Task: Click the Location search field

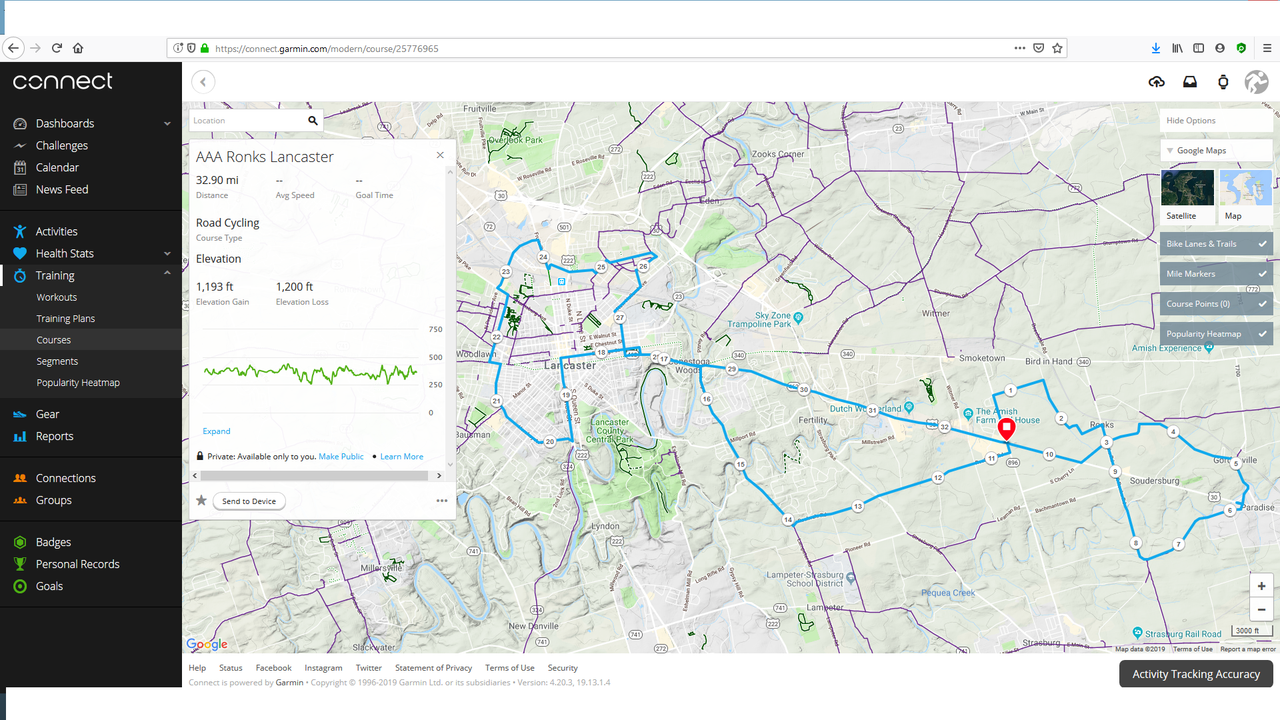Action: pyautogui.click(x=247, y=121)
